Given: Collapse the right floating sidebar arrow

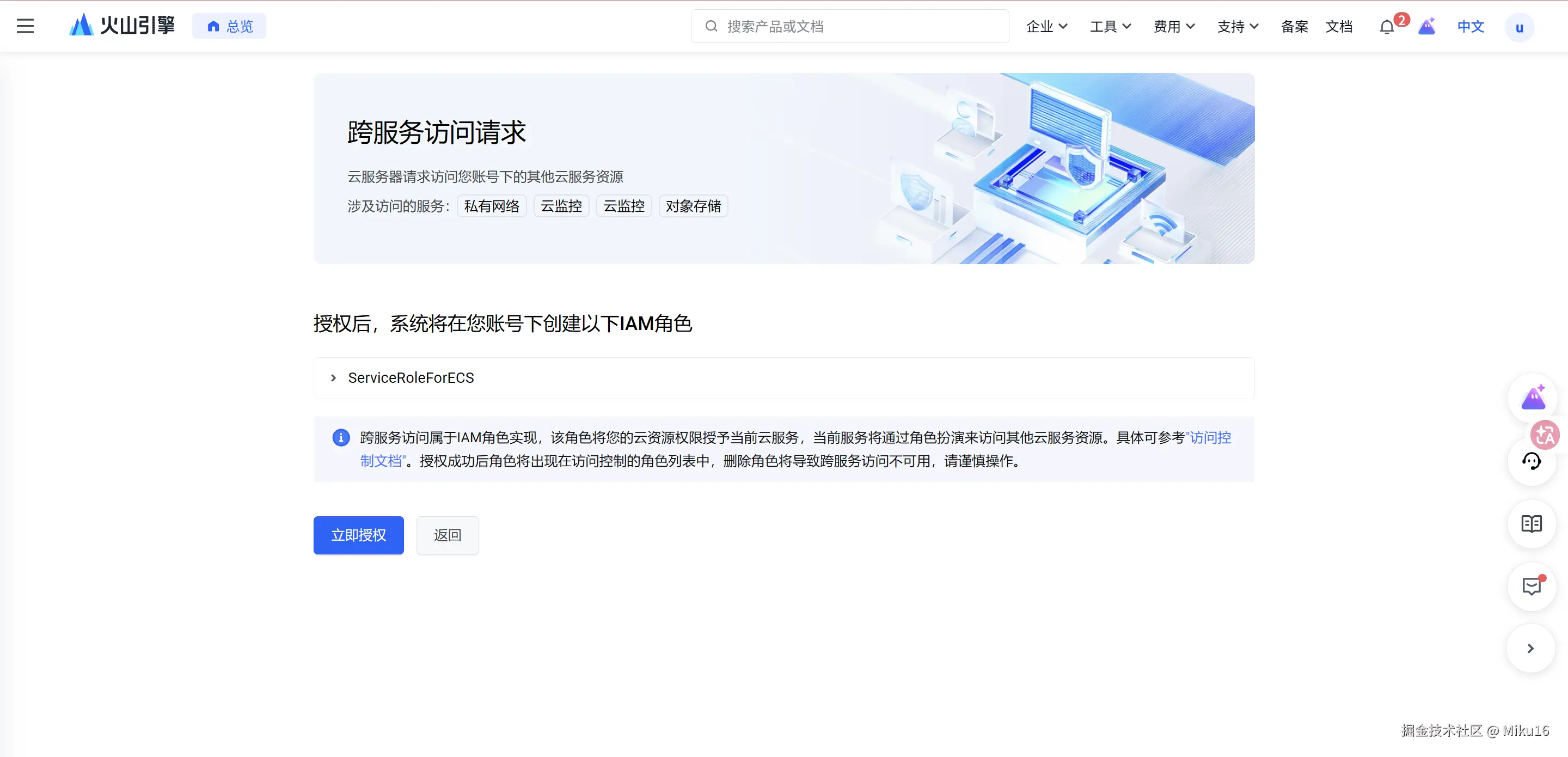Looking at the screenshot, I should 1530,649.
